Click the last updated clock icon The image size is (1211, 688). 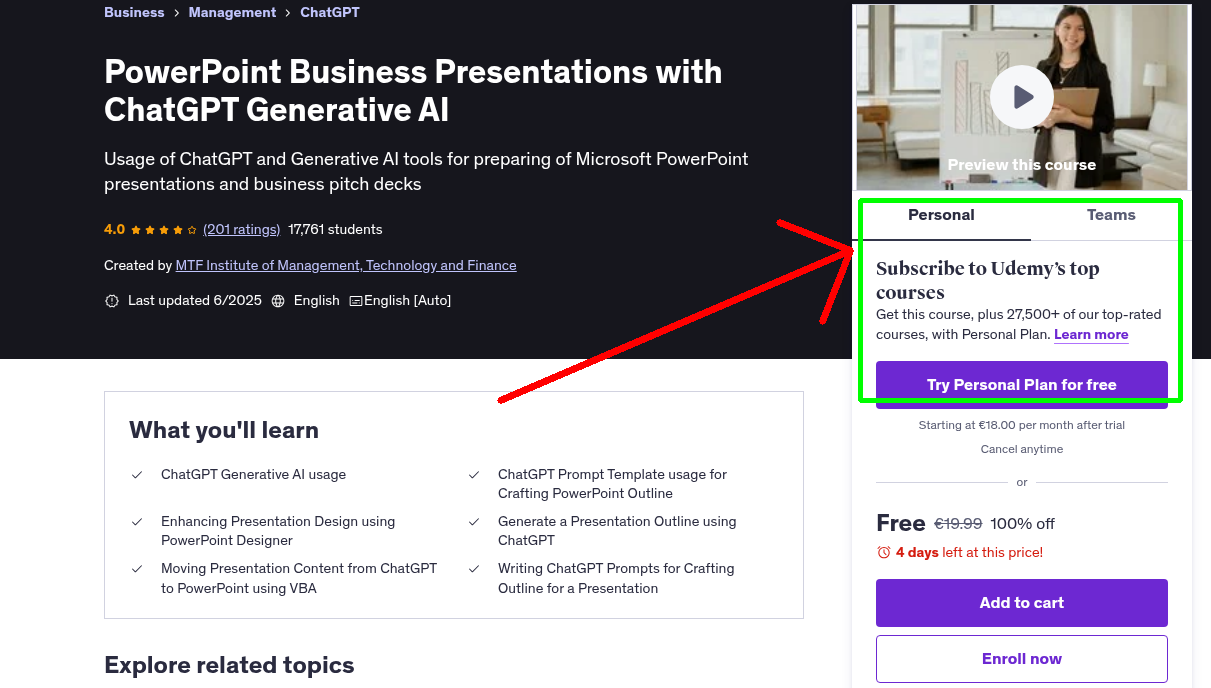(x=112, y=300)
